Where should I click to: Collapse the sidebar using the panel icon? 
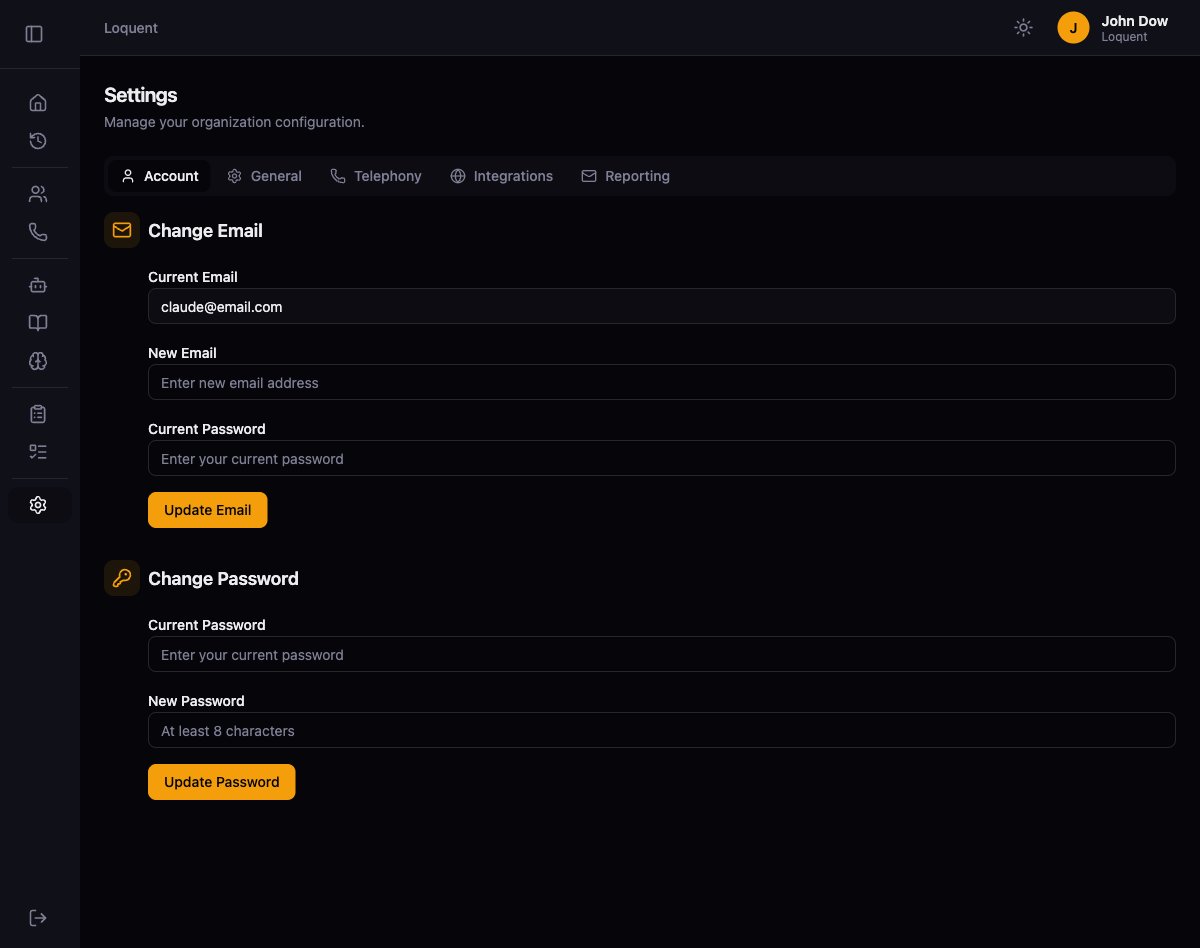coord(34,33)
